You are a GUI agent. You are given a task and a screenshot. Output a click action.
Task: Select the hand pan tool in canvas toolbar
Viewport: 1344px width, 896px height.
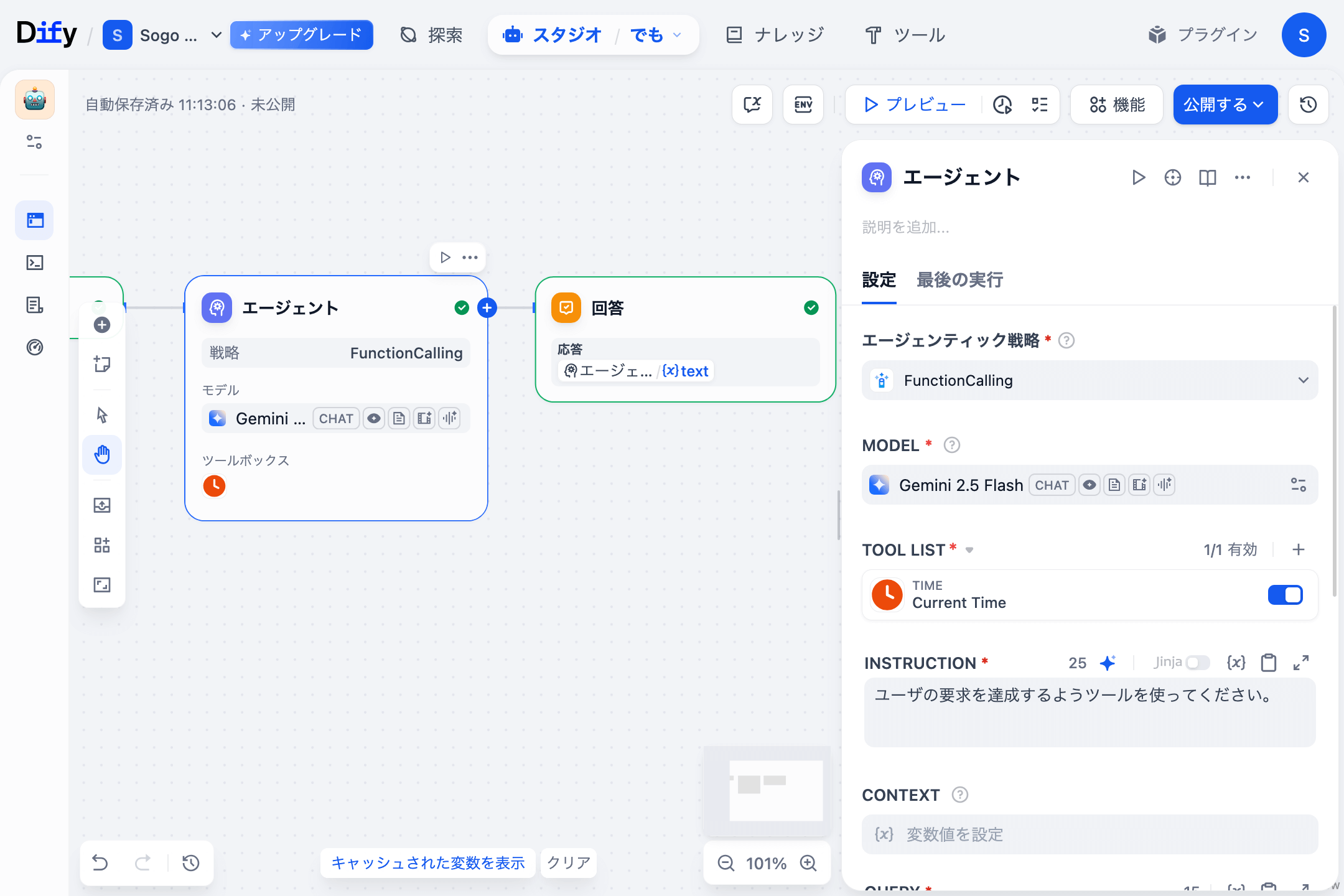point(102,455)
